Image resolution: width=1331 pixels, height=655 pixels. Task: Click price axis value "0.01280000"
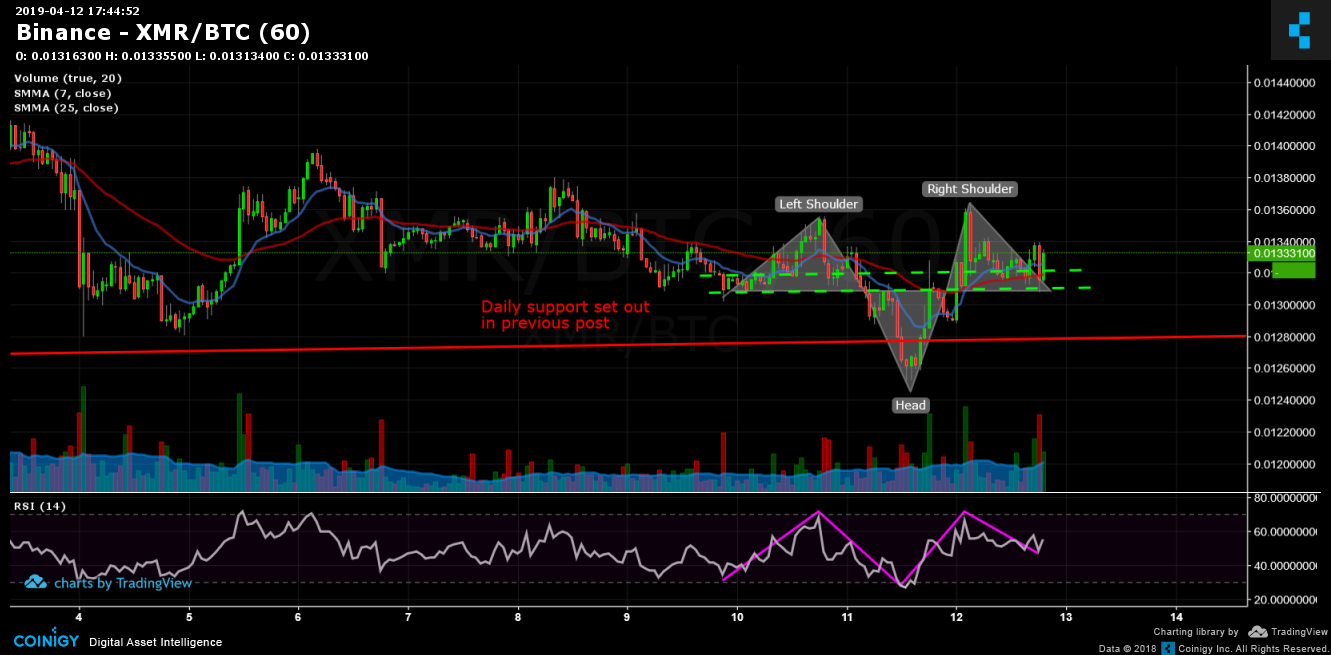point(1286,337)
